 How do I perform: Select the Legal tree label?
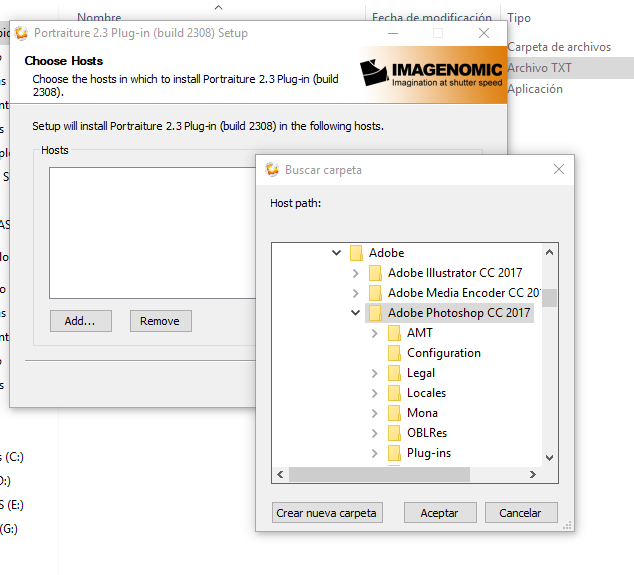click(x=421, y=373)
